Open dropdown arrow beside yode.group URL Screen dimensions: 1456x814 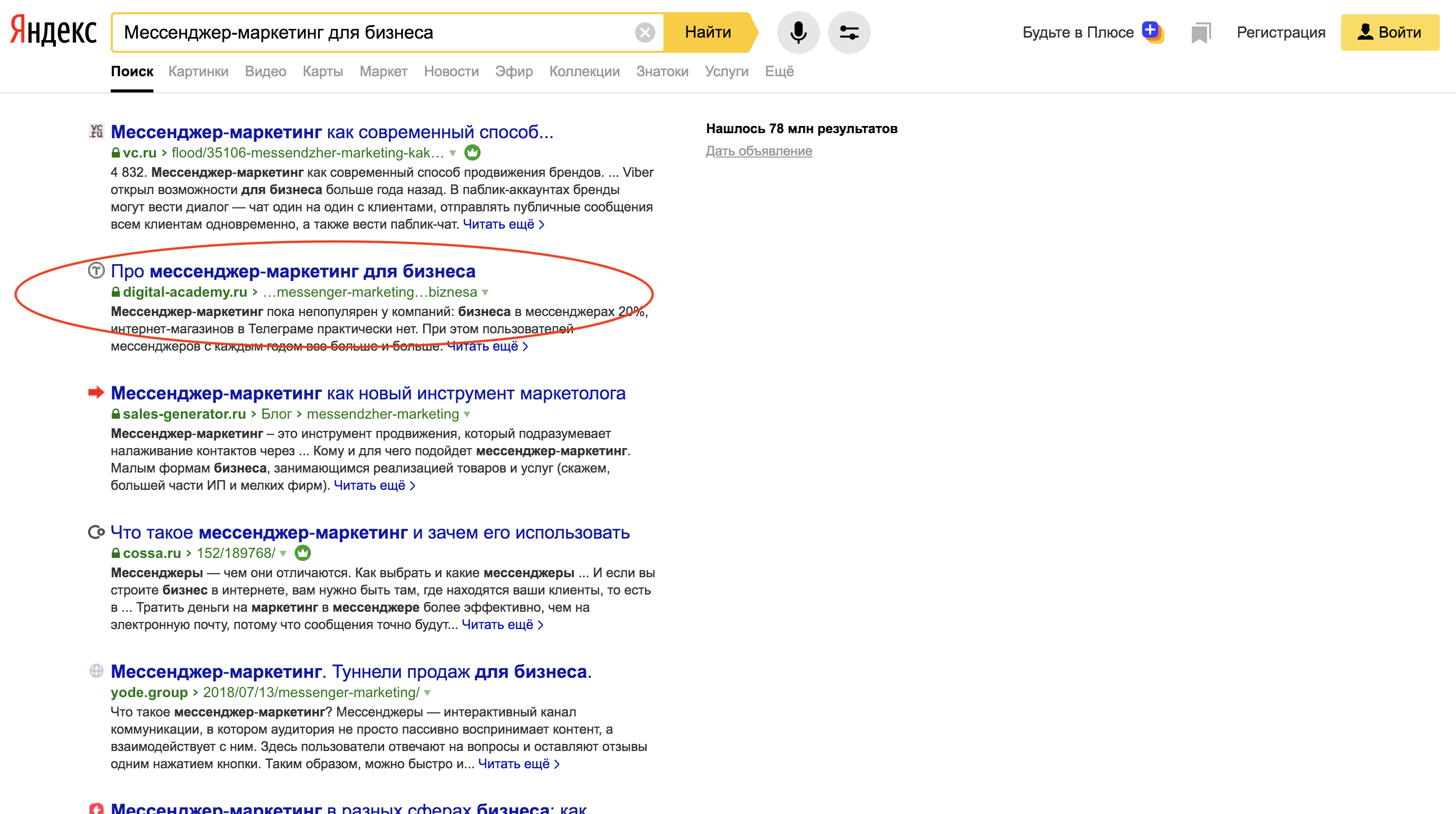point(427,693)
